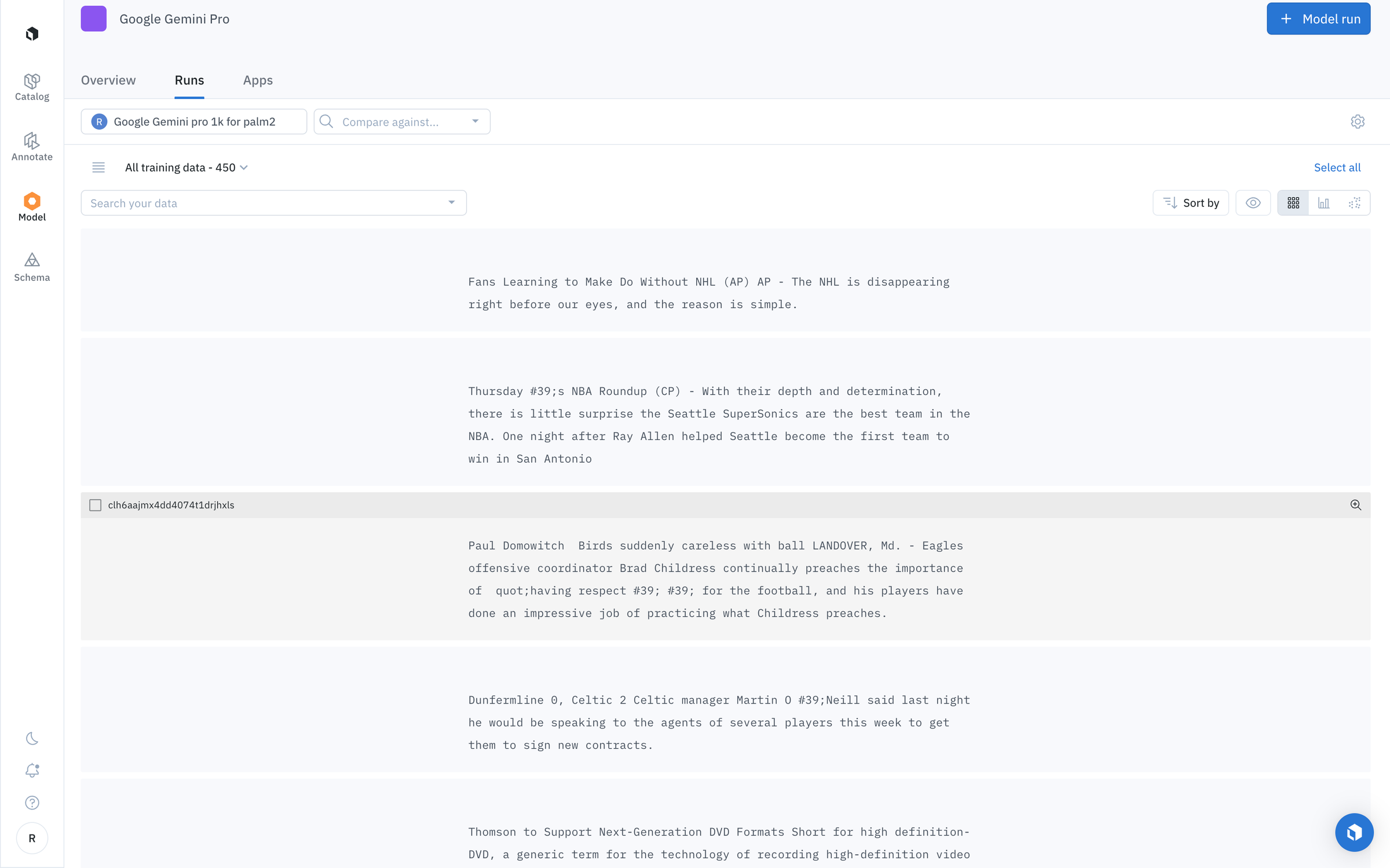Click the purple Google Gemini Pro swatch
1390x868 pixels.
tap(94, 19)
